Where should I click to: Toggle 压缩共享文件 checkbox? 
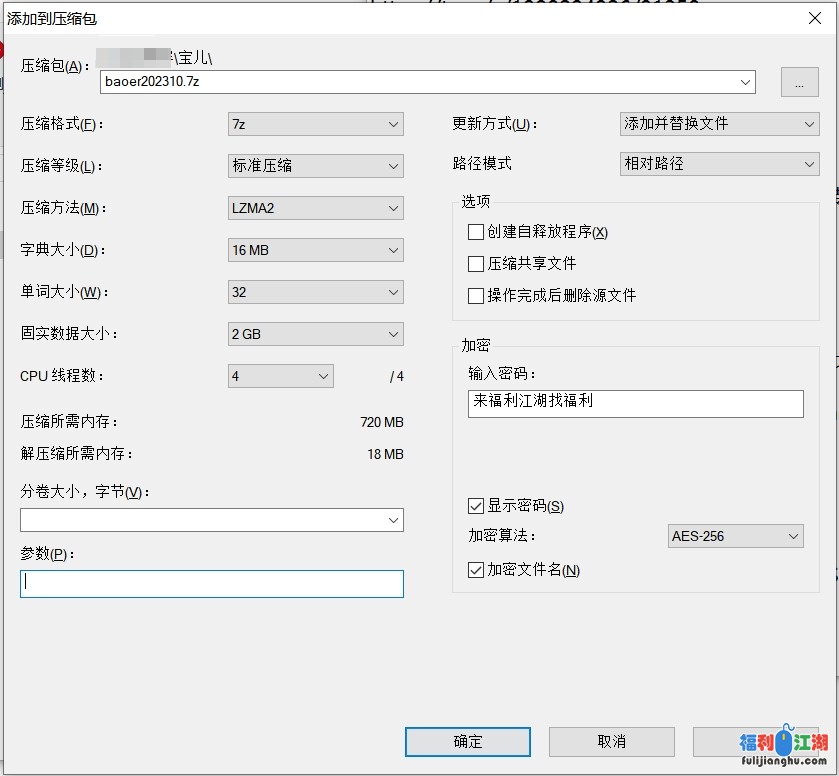(x=476, y=264)
